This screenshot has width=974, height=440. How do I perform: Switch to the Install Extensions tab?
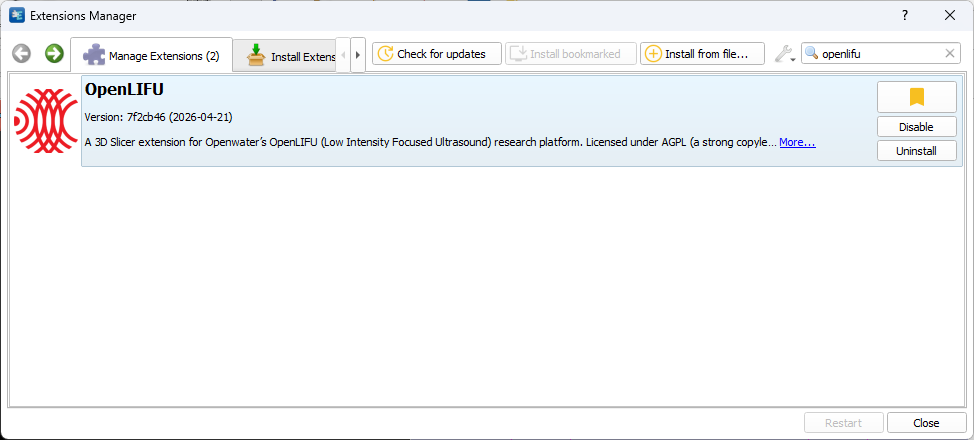click(x=284, y=57)
